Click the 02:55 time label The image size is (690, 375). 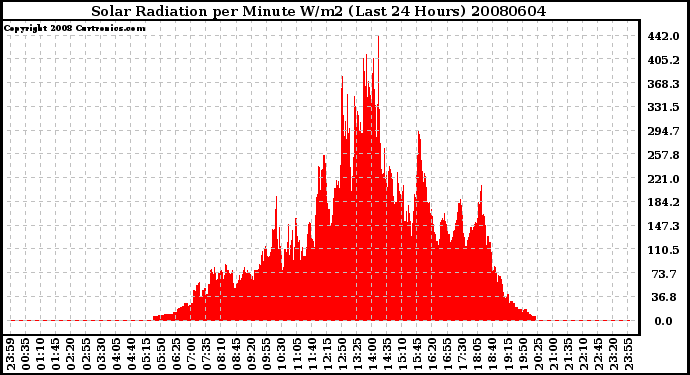pyautogui.click(x=86, y=354)
